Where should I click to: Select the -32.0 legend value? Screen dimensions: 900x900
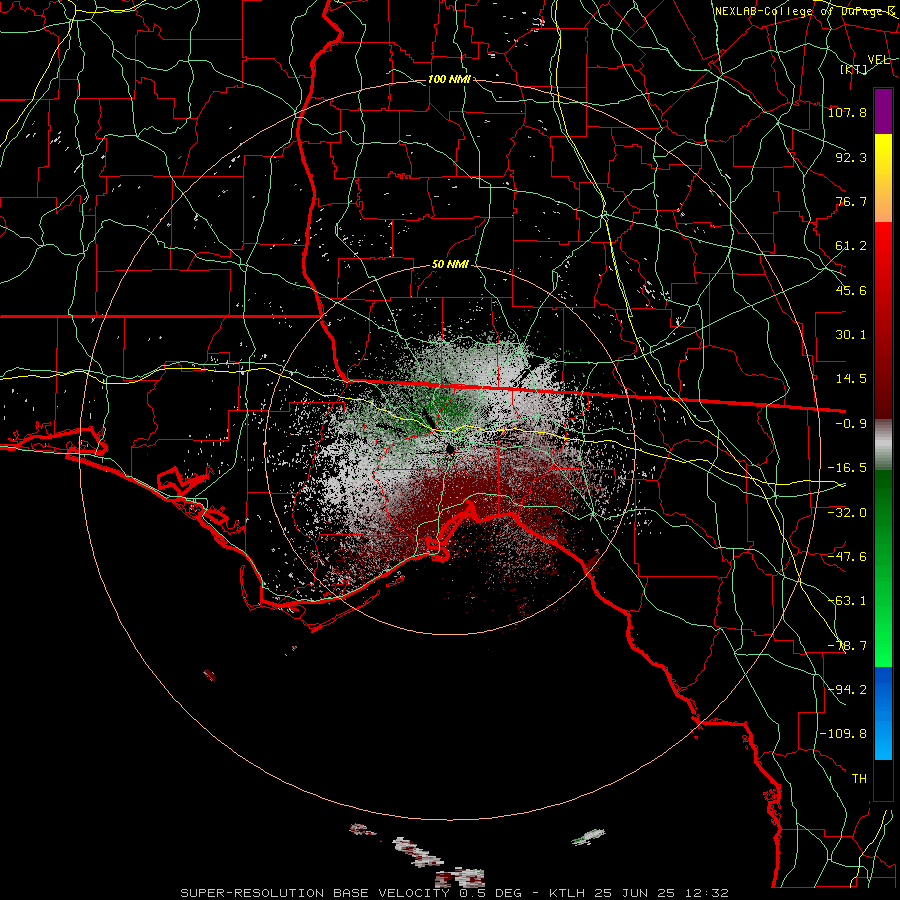tap(847, 512)
